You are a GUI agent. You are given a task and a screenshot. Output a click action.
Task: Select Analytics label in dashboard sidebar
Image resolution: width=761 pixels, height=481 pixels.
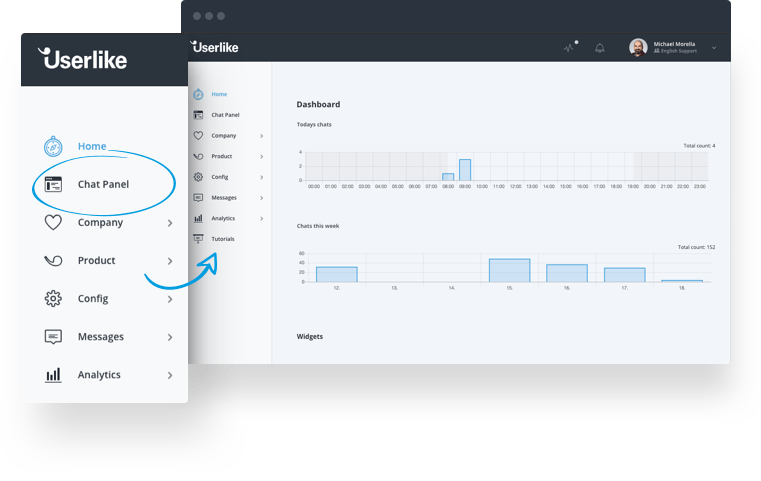[x=223, y=218]
